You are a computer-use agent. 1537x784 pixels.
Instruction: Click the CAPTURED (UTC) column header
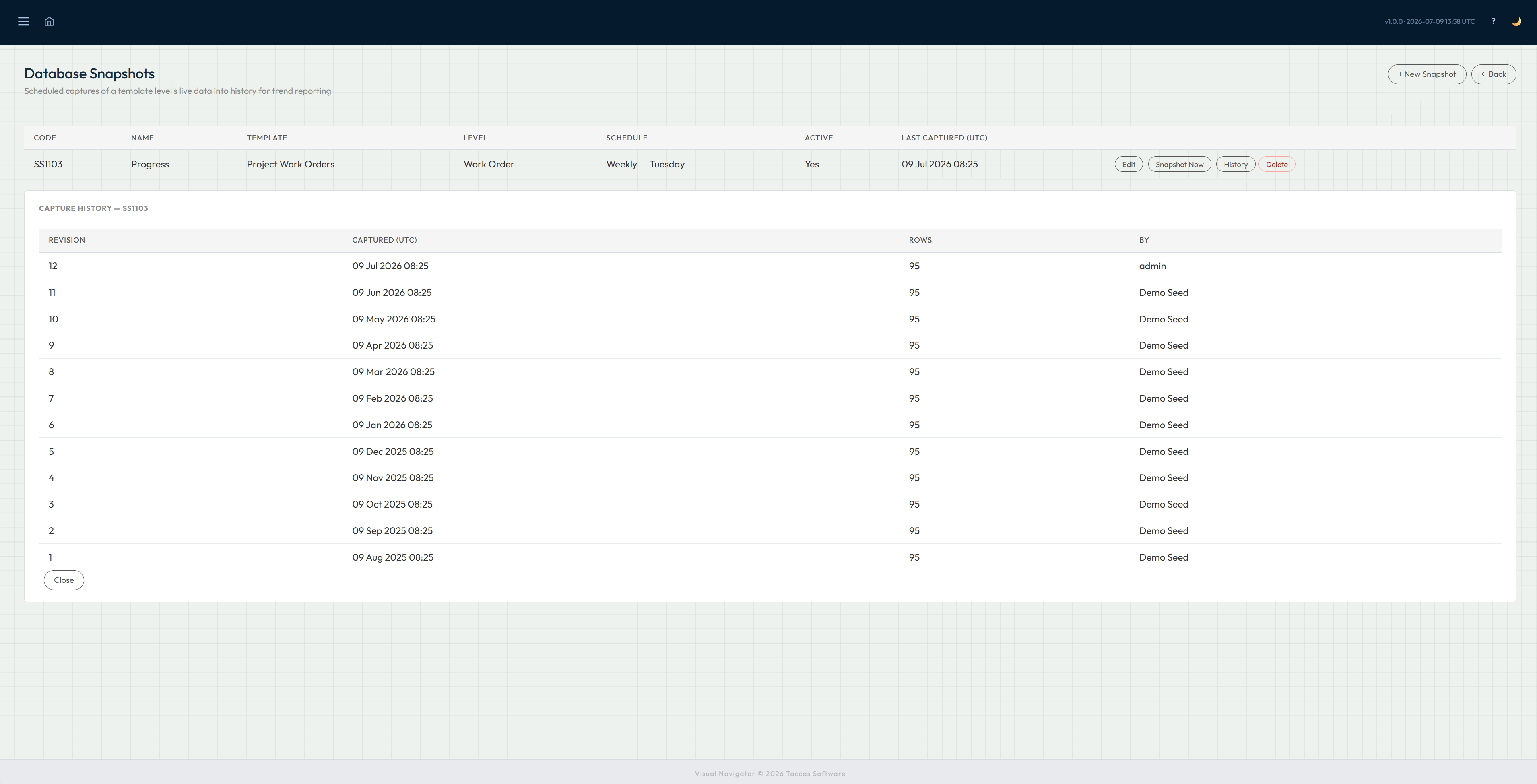384,240
